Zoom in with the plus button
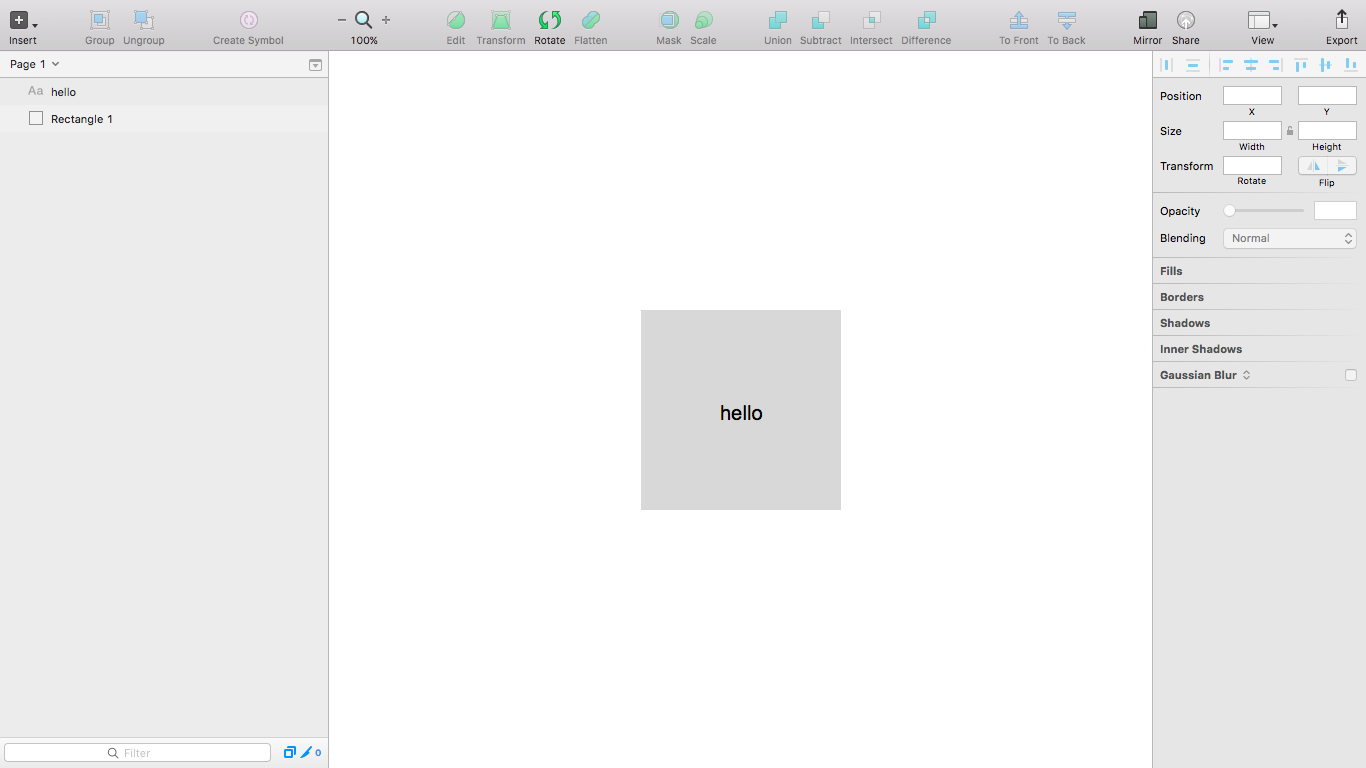This screenshot has height=768, width=1366. coord(386,20)
